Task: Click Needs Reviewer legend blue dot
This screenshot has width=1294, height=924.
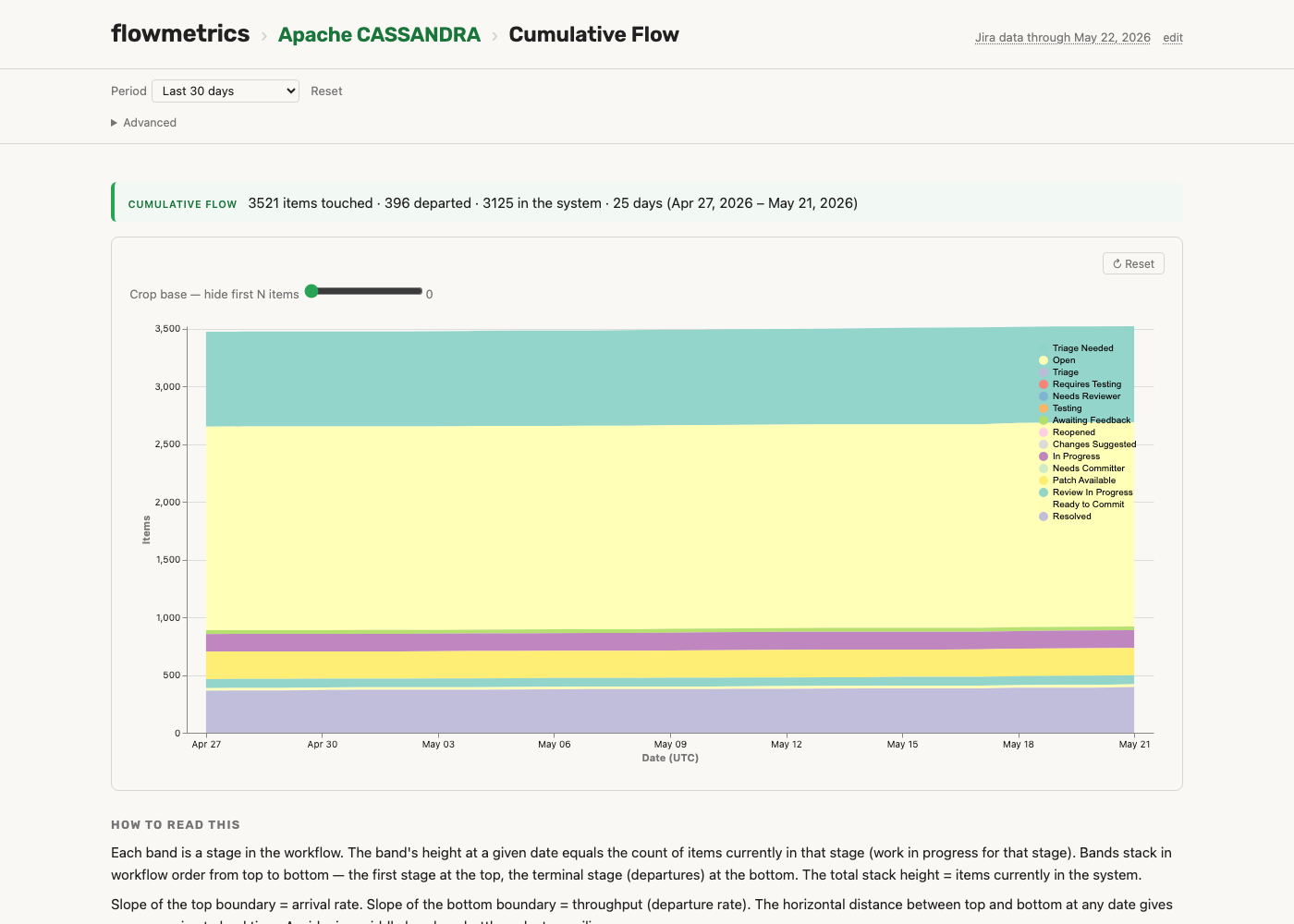Action: (x=1044, y=396)
